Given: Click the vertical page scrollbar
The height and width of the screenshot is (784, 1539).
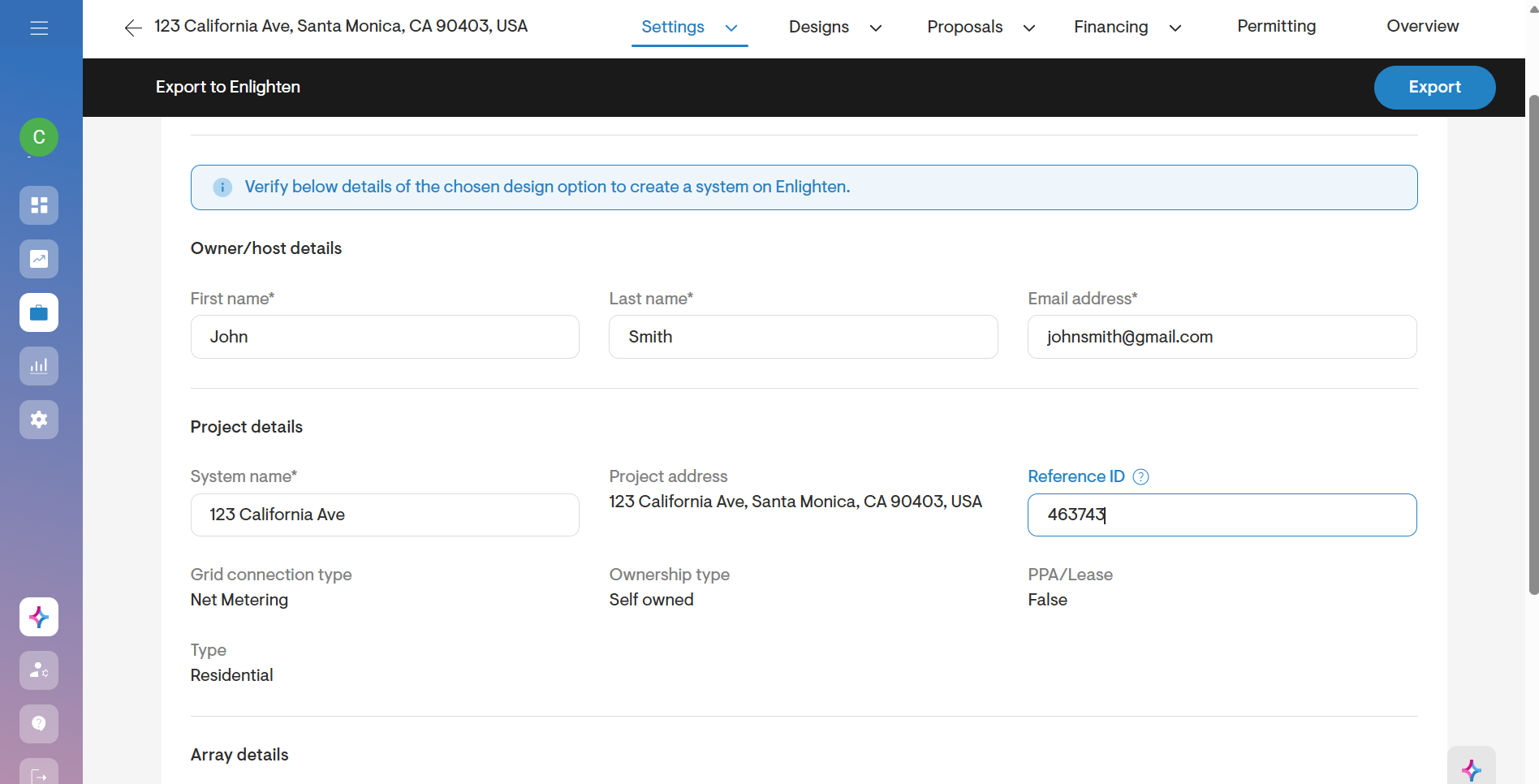Looking at the screenshot, I should [1533, 345].
